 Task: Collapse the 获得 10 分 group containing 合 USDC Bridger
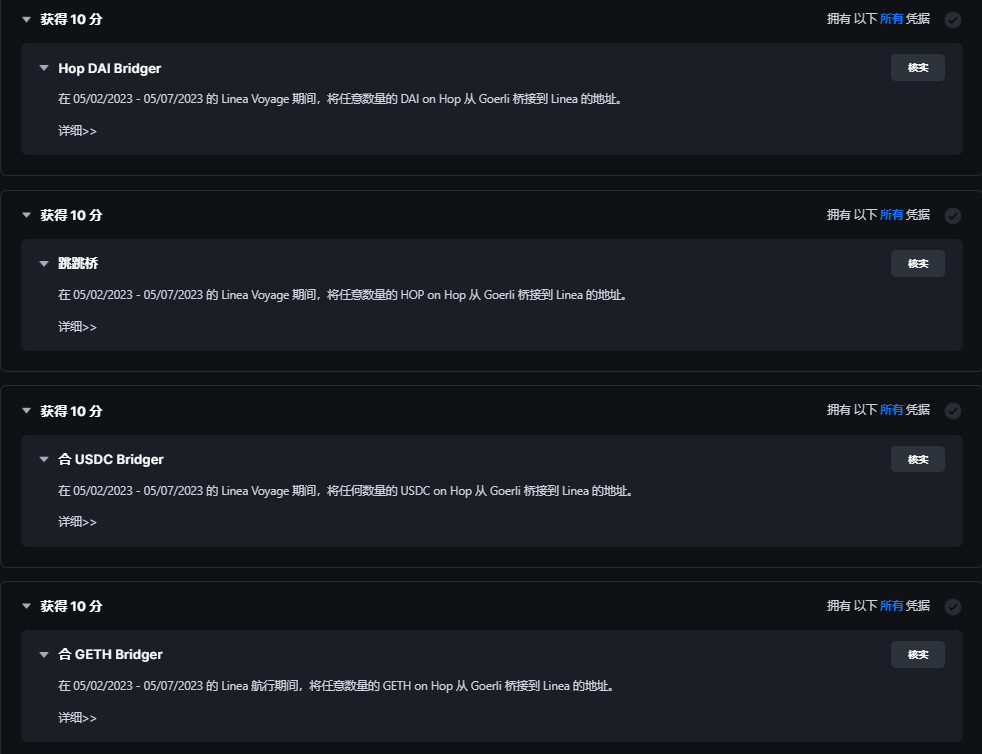click(x=26, y=411)
